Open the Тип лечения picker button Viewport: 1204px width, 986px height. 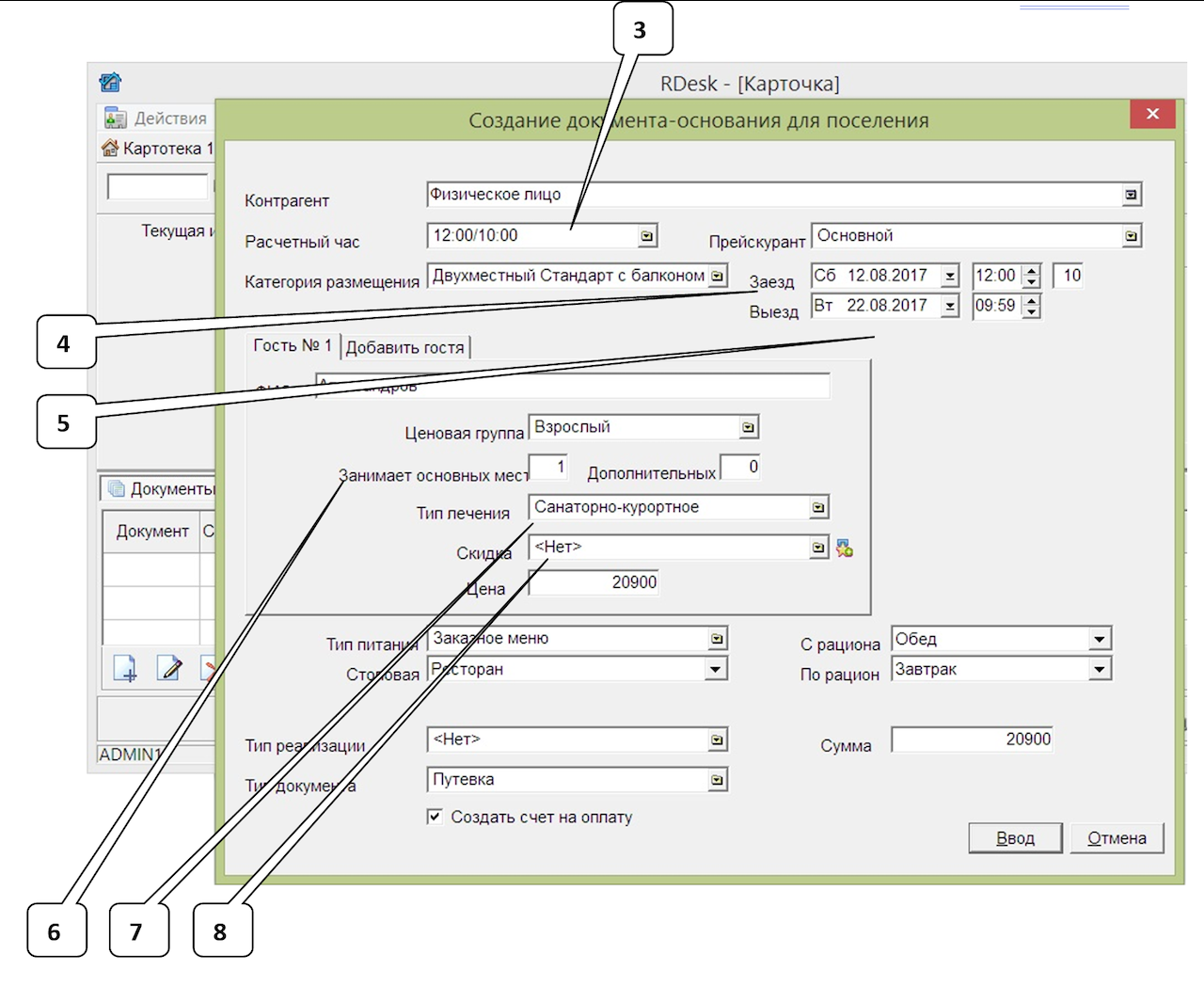[x=818, y=508]
